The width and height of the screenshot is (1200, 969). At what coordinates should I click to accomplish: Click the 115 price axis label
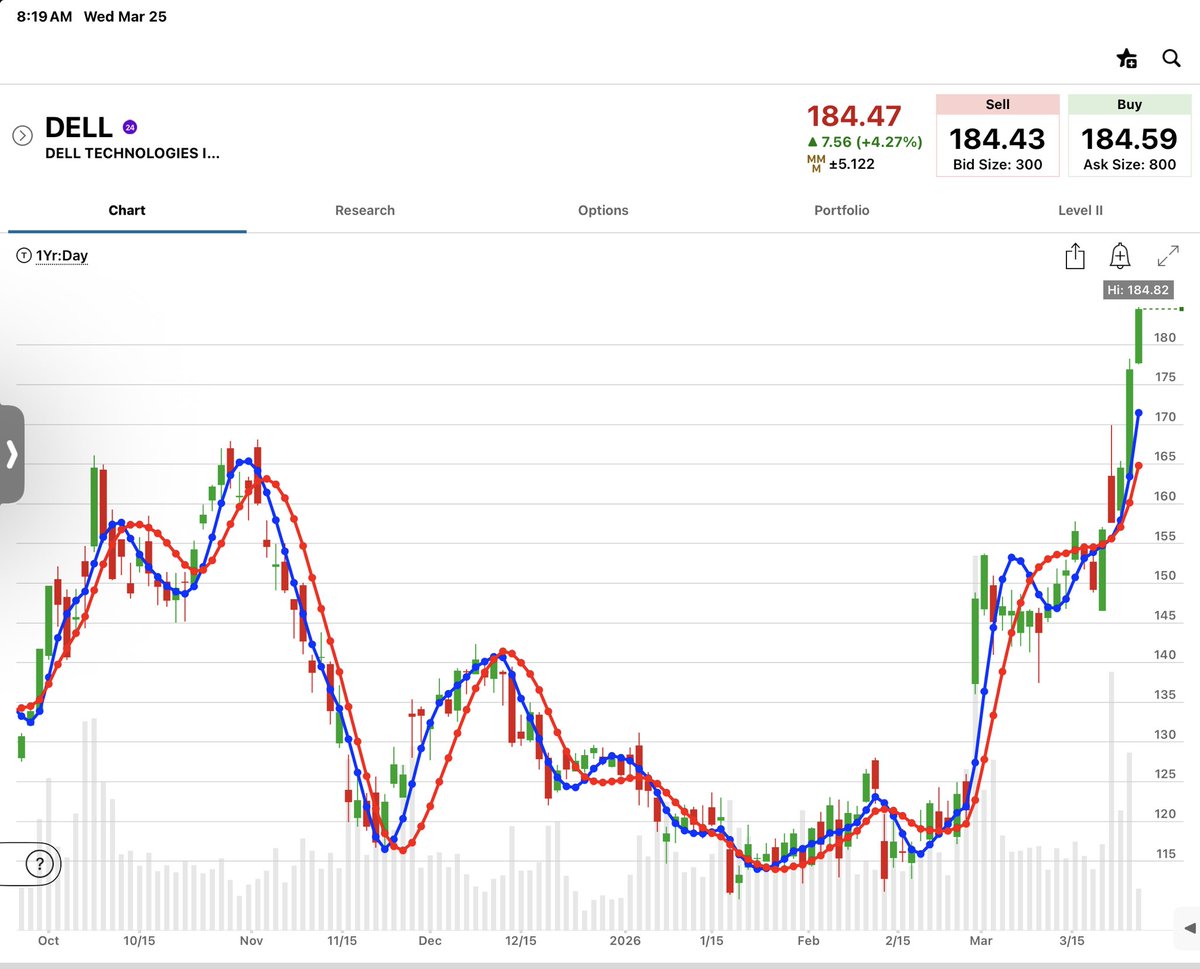click(1165, 854)
